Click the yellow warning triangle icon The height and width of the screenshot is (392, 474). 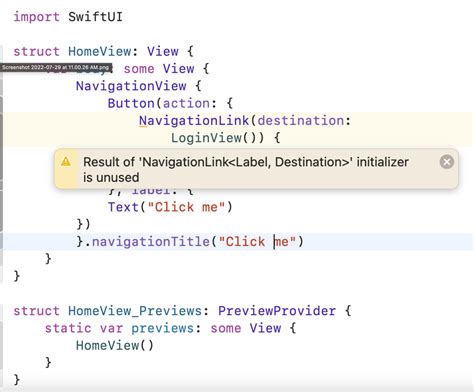tap(66, 162)
